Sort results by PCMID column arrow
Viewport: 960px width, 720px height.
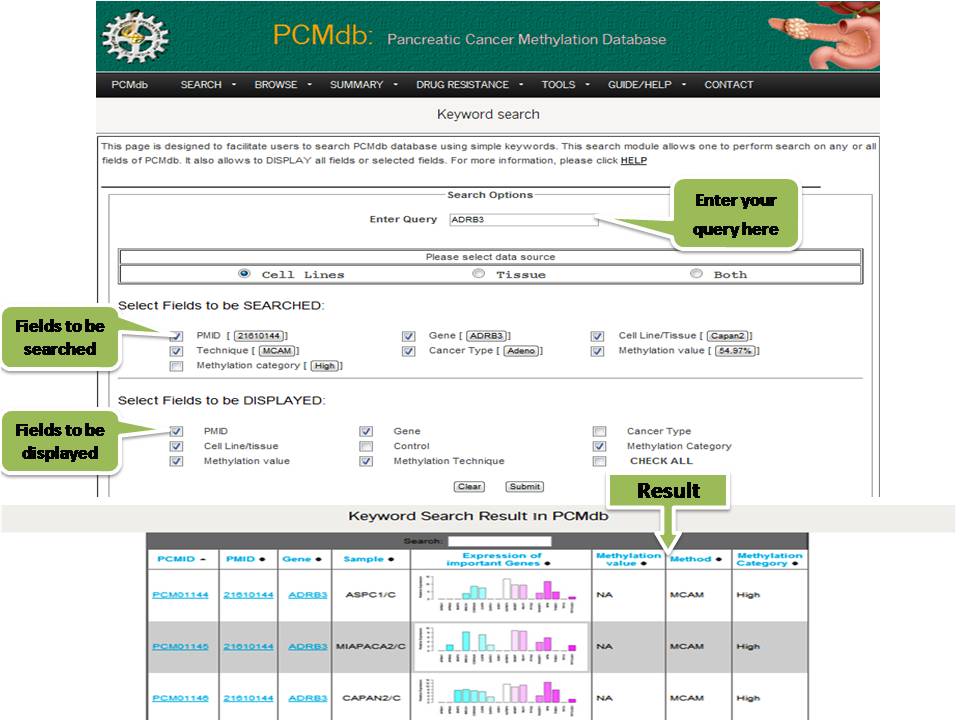[x=203, y=559]
